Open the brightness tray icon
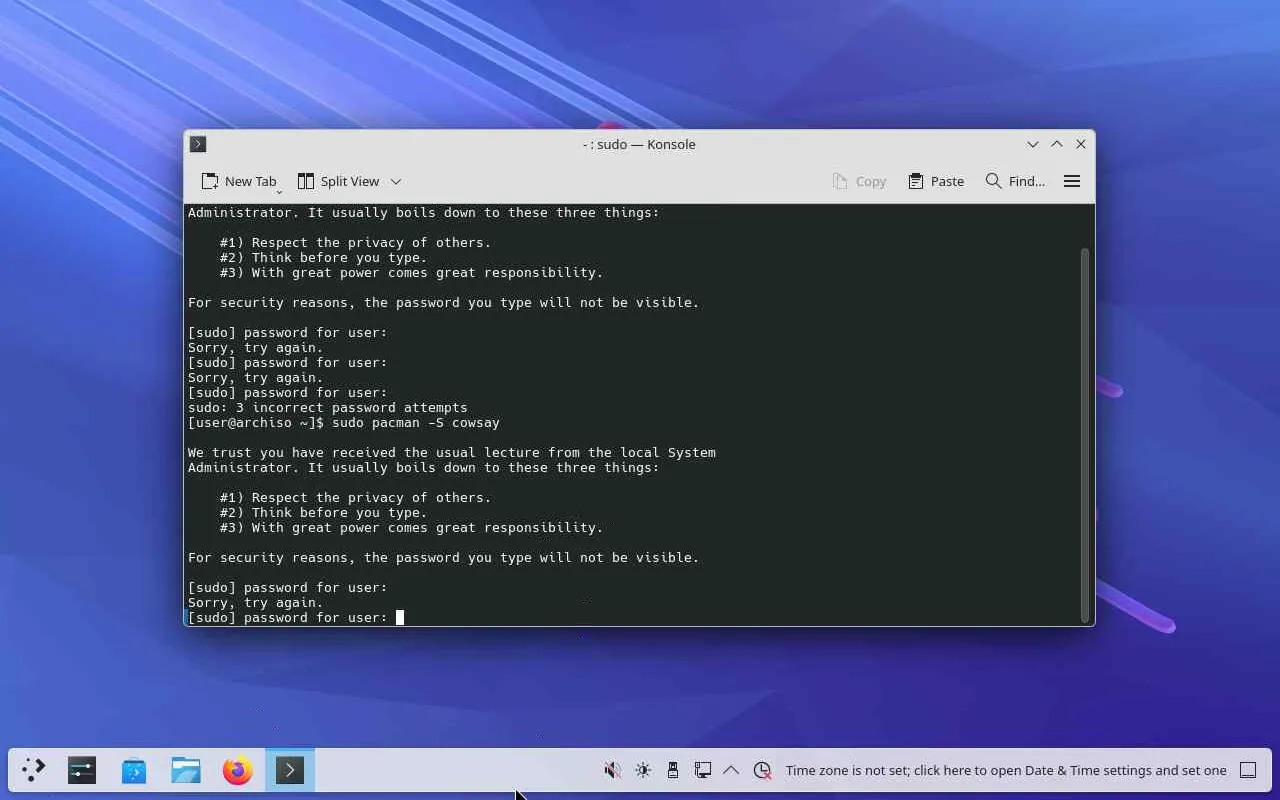This screenshot has width=1280, height=800. point(643,770)
